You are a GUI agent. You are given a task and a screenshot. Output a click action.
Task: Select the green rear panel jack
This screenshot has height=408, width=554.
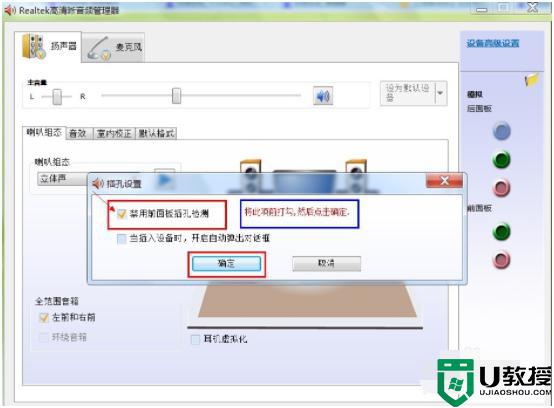point(501,159)
